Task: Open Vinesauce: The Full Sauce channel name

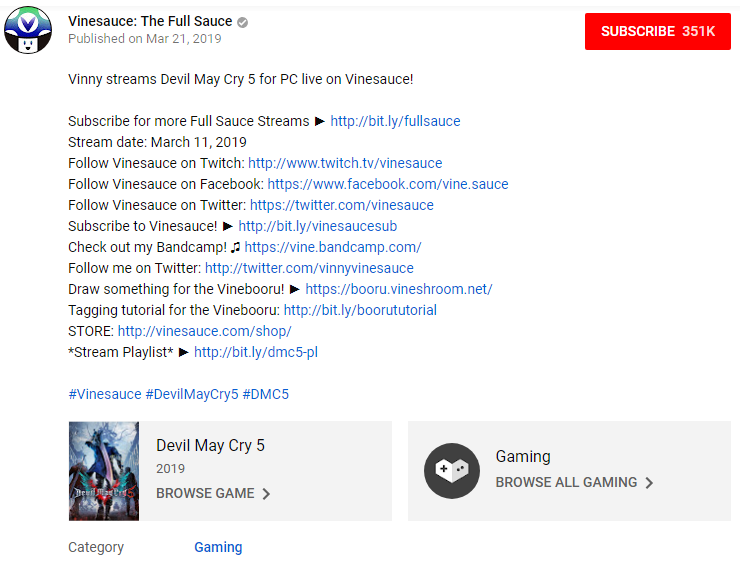Action: click(x=150, y=21)
